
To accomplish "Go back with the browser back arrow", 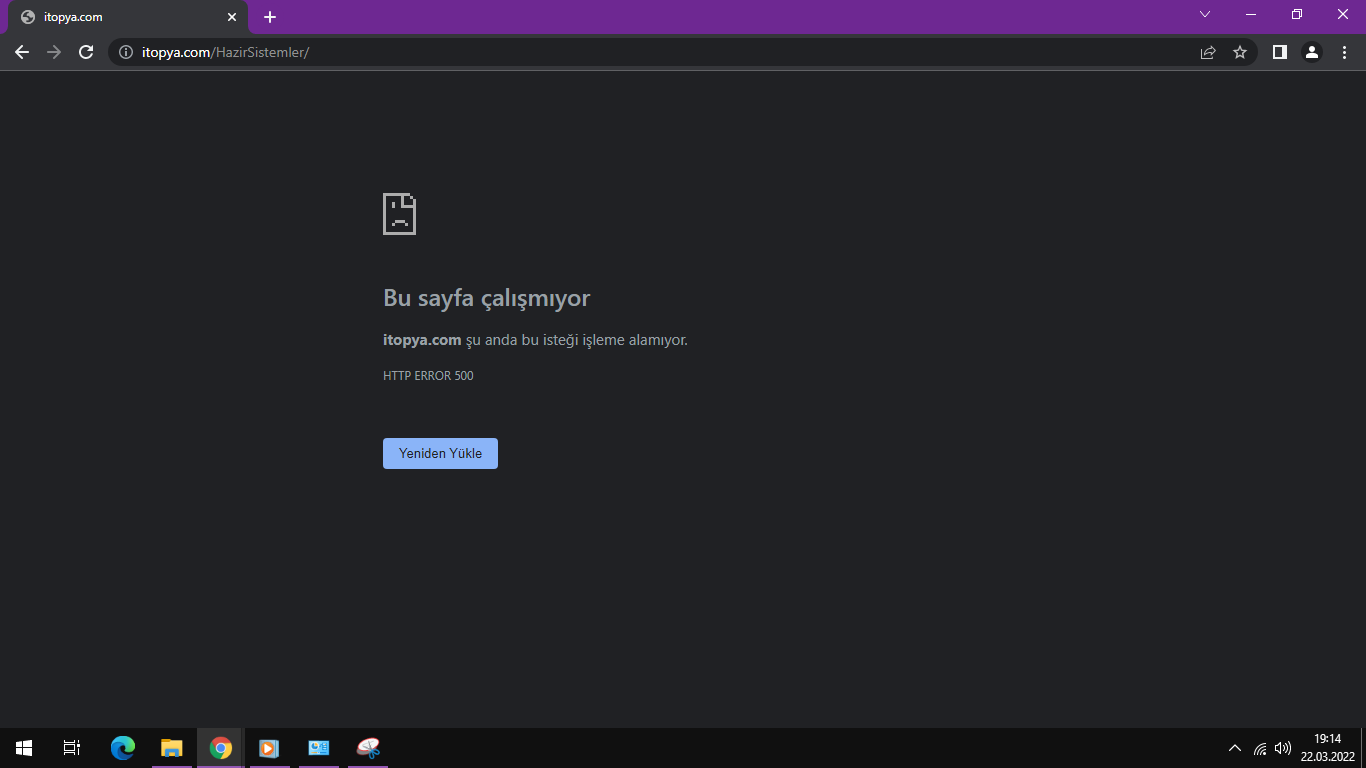I will [22, 52].
